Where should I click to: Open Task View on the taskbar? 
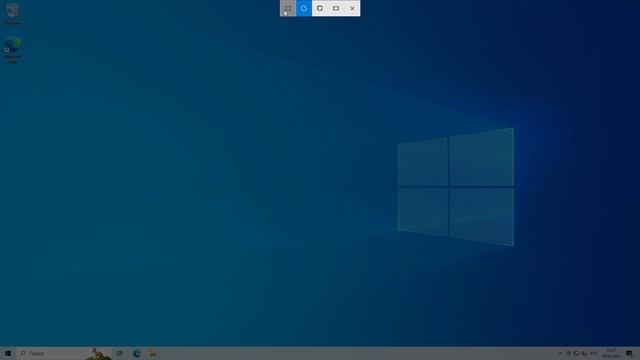coord(120,353)
